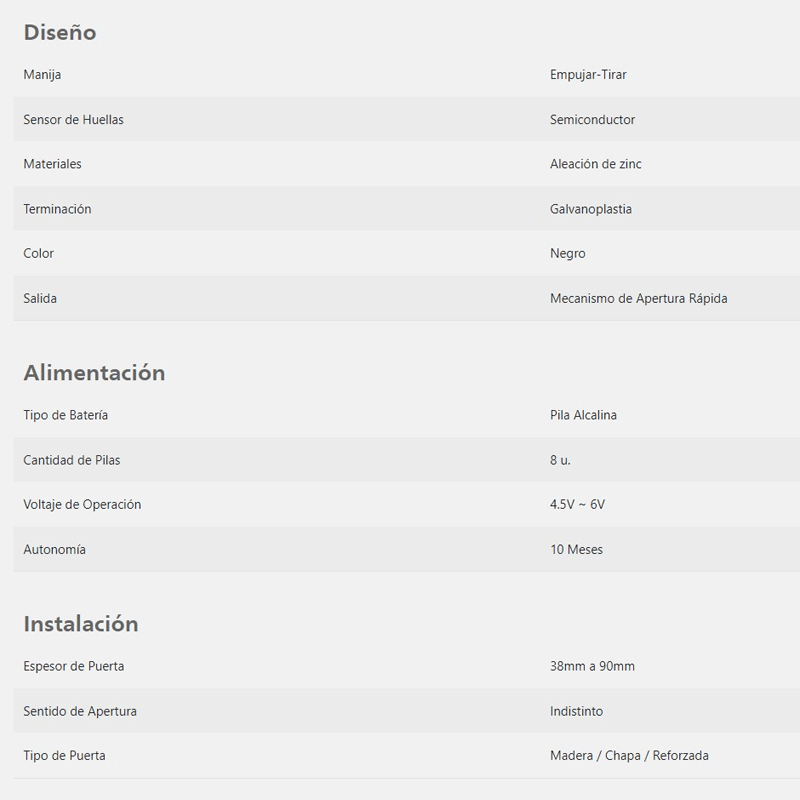Select the Cantidad de Pilas row

tap(407, 460)
